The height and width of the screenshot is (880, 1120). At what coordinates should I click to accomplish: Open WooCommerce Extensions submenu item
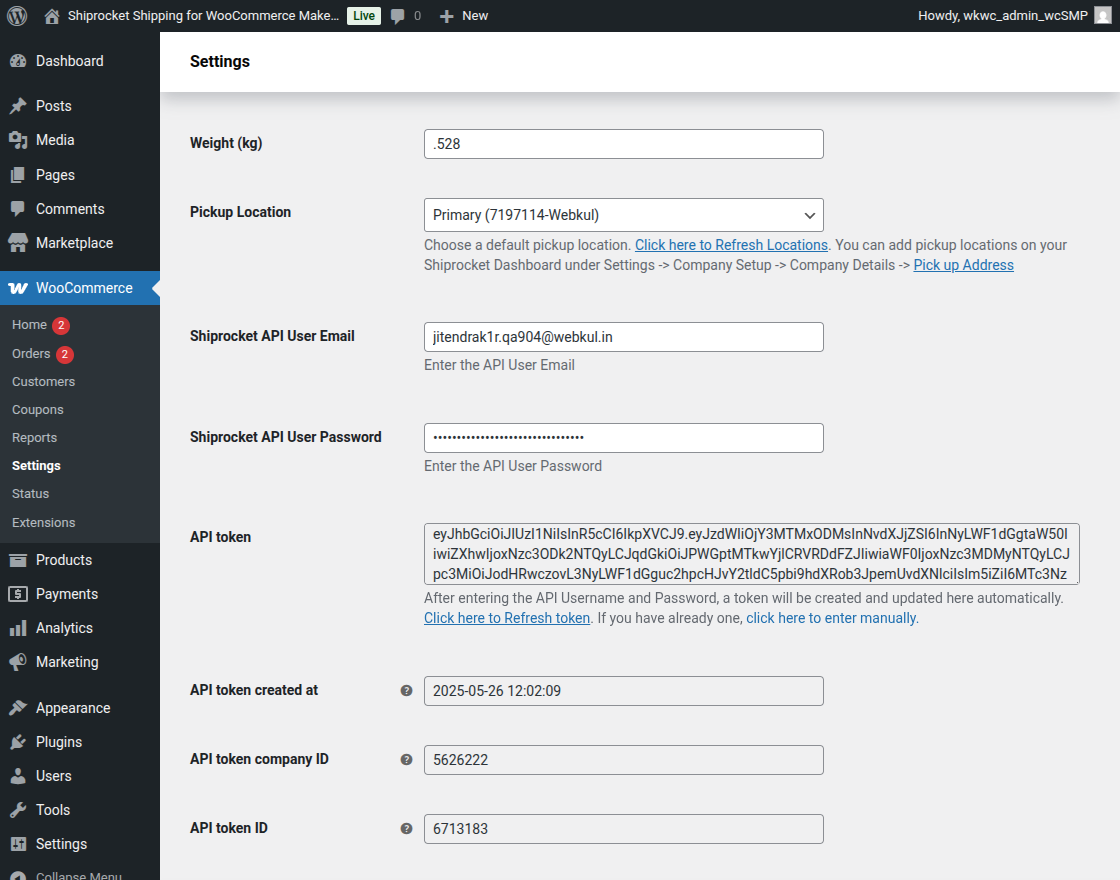click(x=44, y=523)
